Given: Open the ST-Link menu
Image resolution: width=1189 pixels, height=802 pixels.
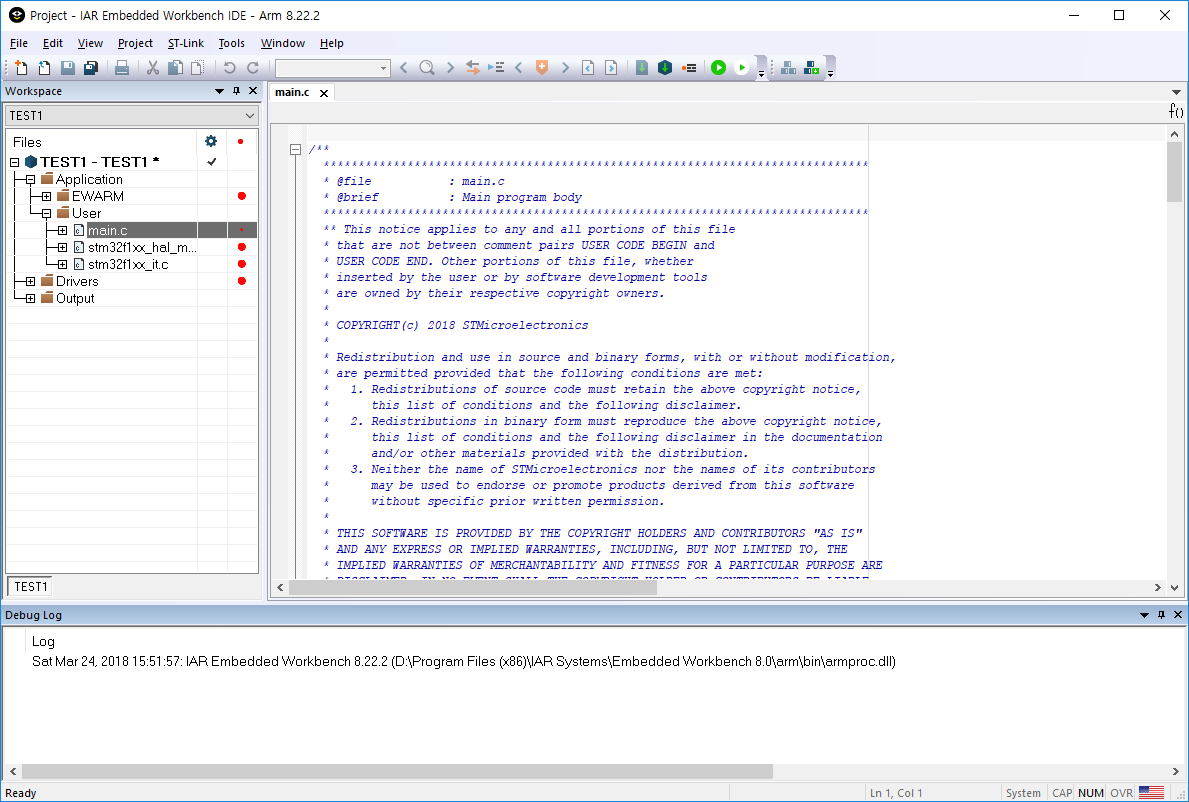Looking at the screenshot, I should pos(186,43).
